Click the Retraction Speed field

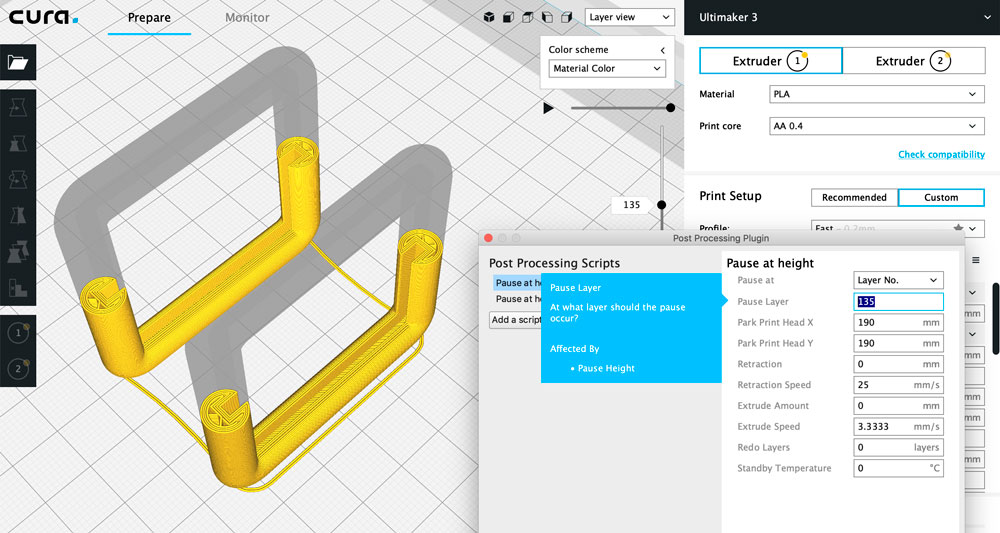coord(898,384)
